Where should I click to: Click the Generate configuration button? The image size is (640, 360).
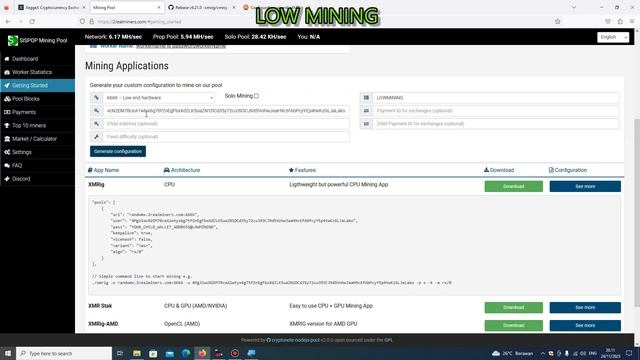(118, 151)
